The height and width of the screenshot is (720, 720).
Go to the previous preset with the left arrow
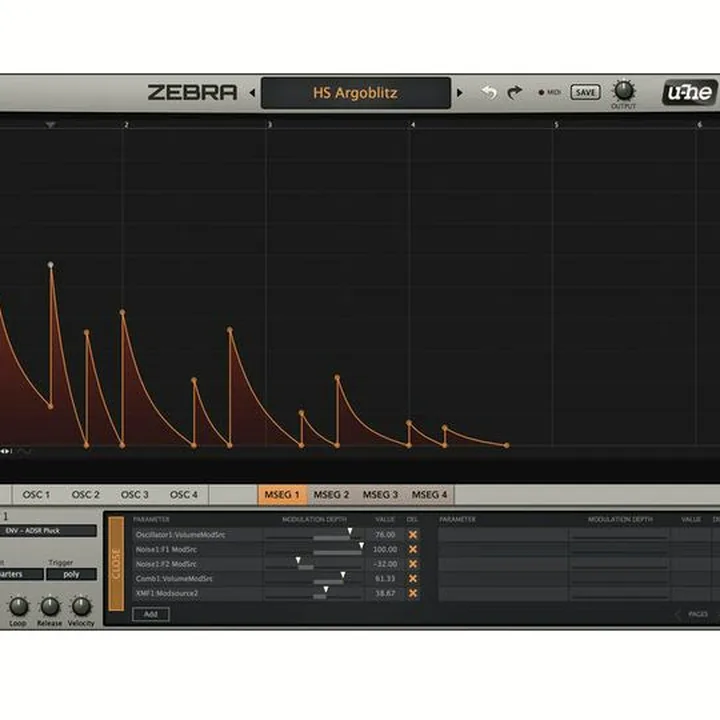pyautogui.click(x=252, y=93)
